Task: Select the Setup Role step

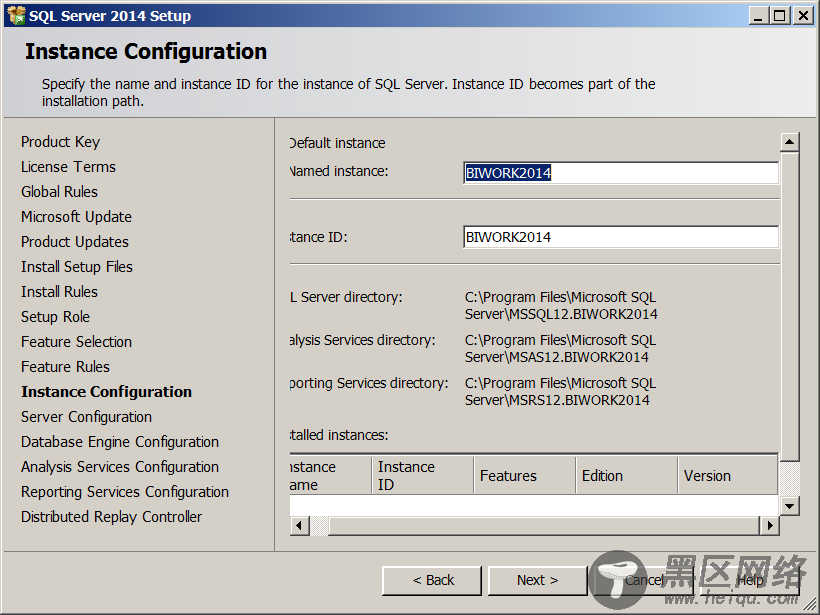Action: pos(55,317)
